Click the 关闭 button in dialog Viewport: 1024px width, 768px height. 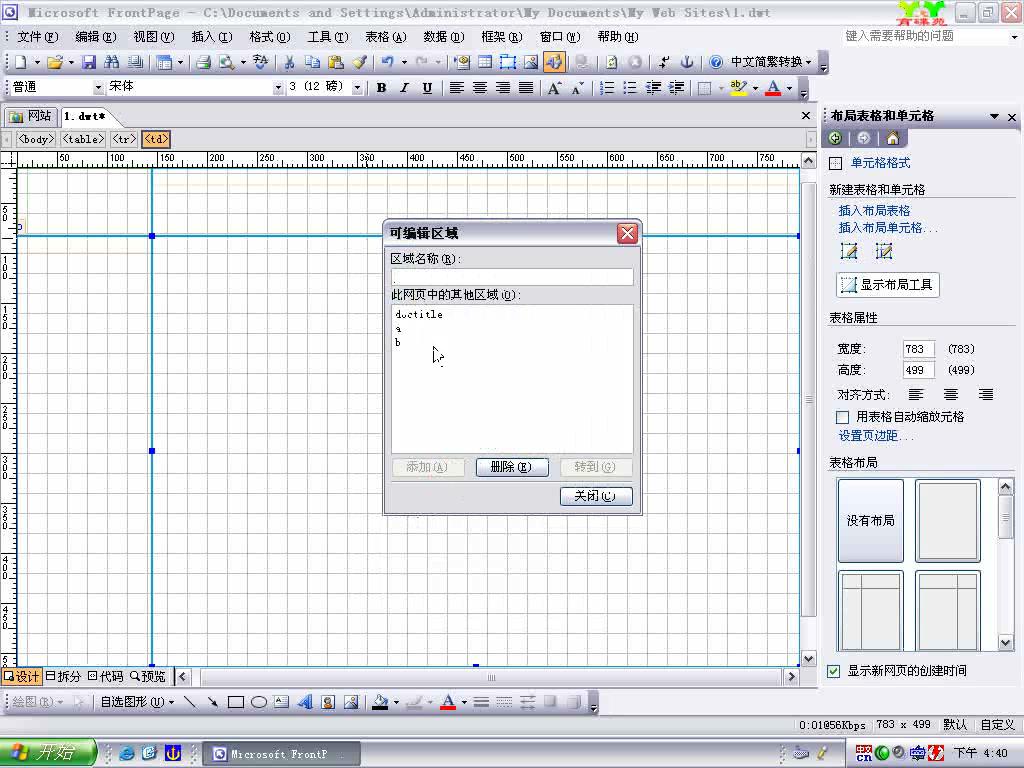pos(596,496)
